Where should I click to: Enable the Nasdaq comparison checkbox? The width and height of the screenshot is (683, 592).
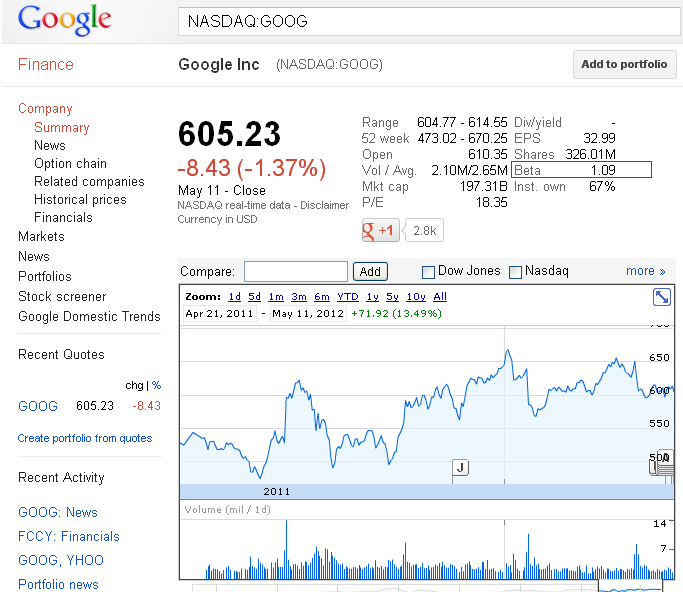click(x=515, y=272)
